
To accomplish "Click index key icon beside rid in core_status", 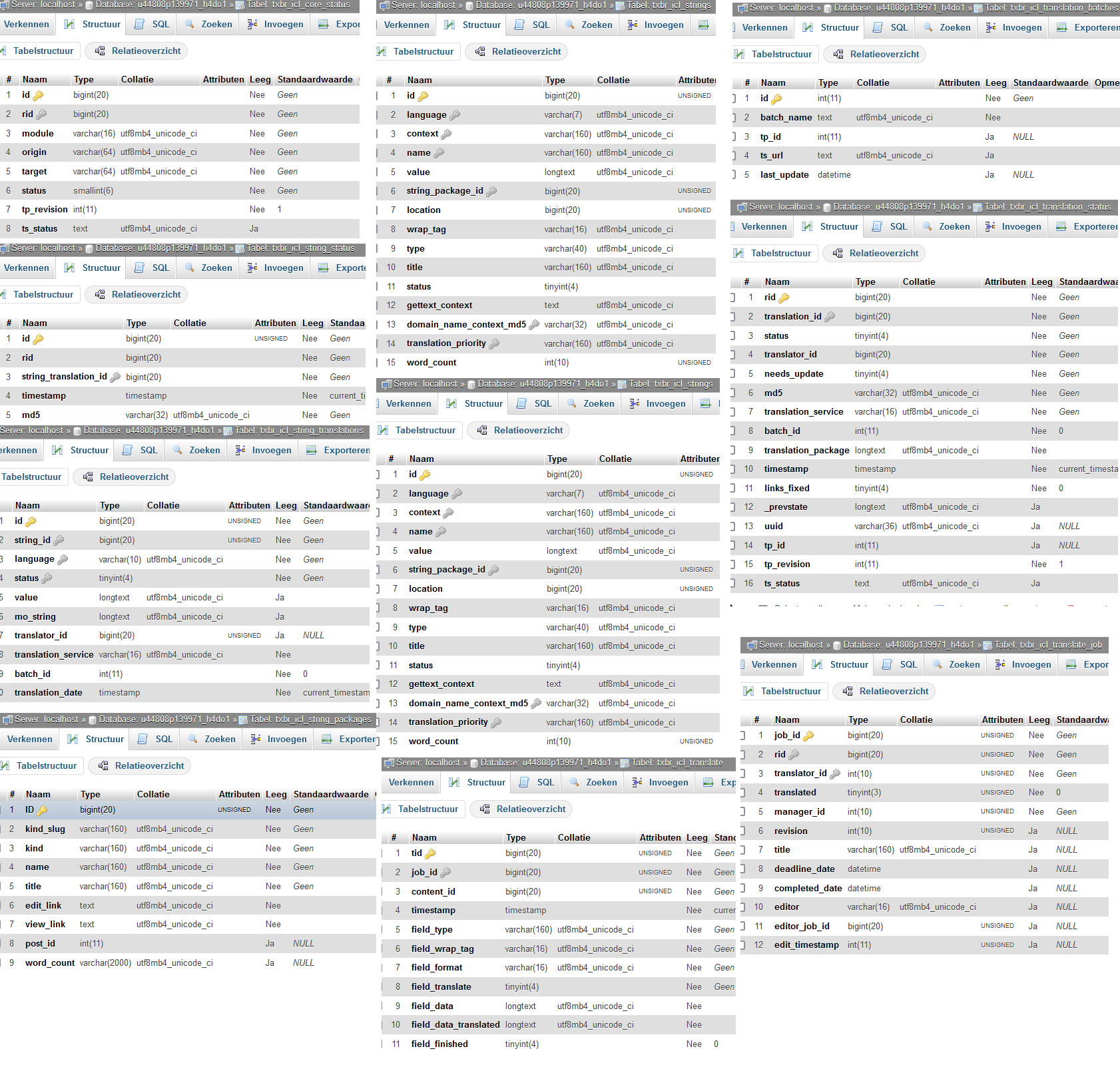I will [x=41, y=114].
